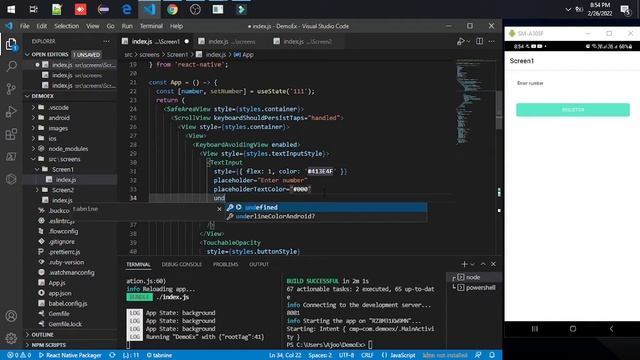The width and height of the screenshot is (640, 360).
Task: Open the Run and Debug view
Action: 11,111
